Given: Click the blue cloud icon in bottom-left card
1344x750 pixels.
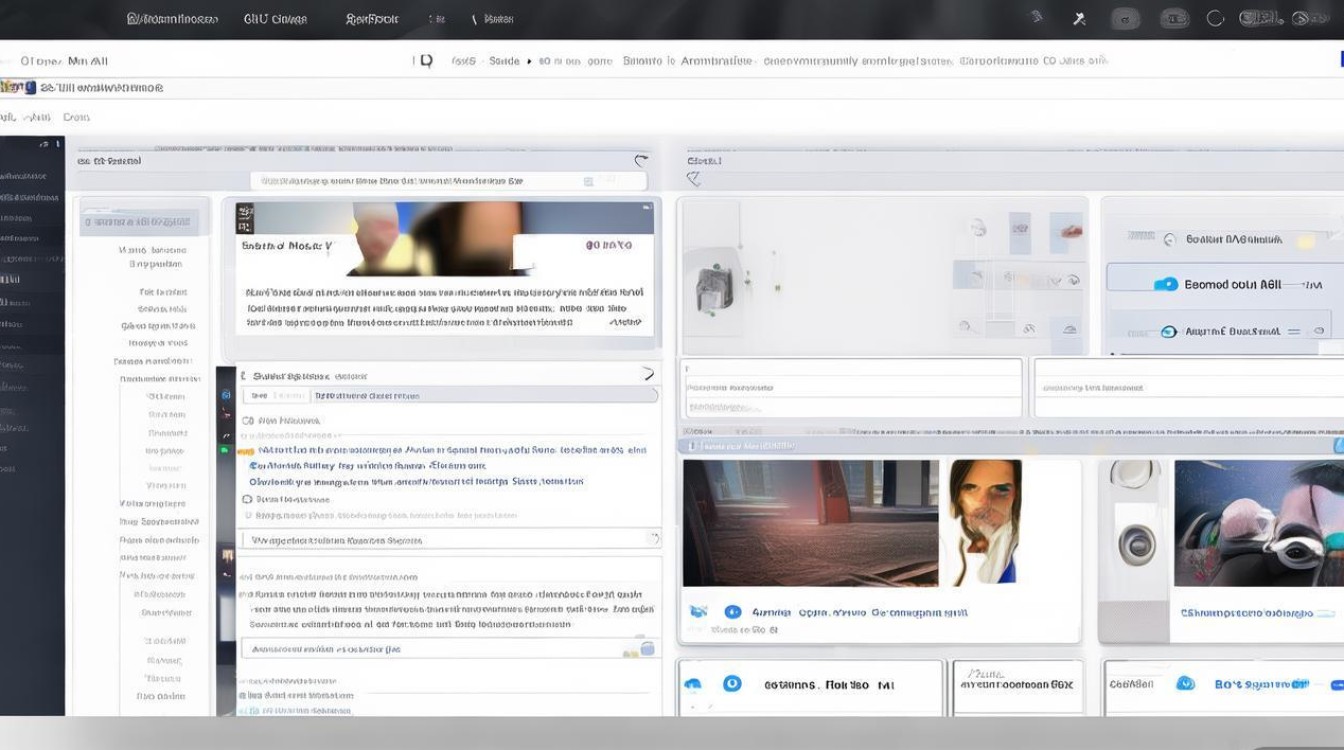Looking at the screenshot, I should click(693, 685).
